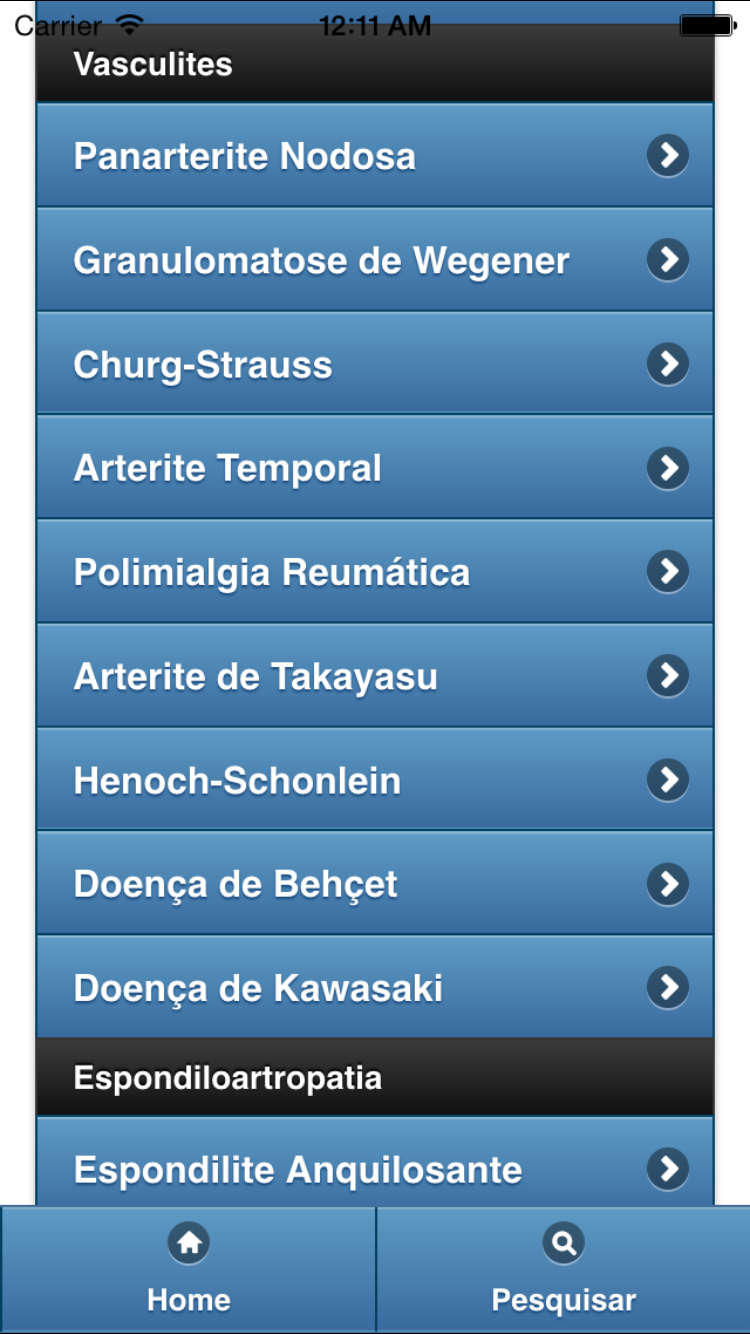
Task: Click arrow icon beside Panarterite Nodosa
Action: tap(668, 156)
